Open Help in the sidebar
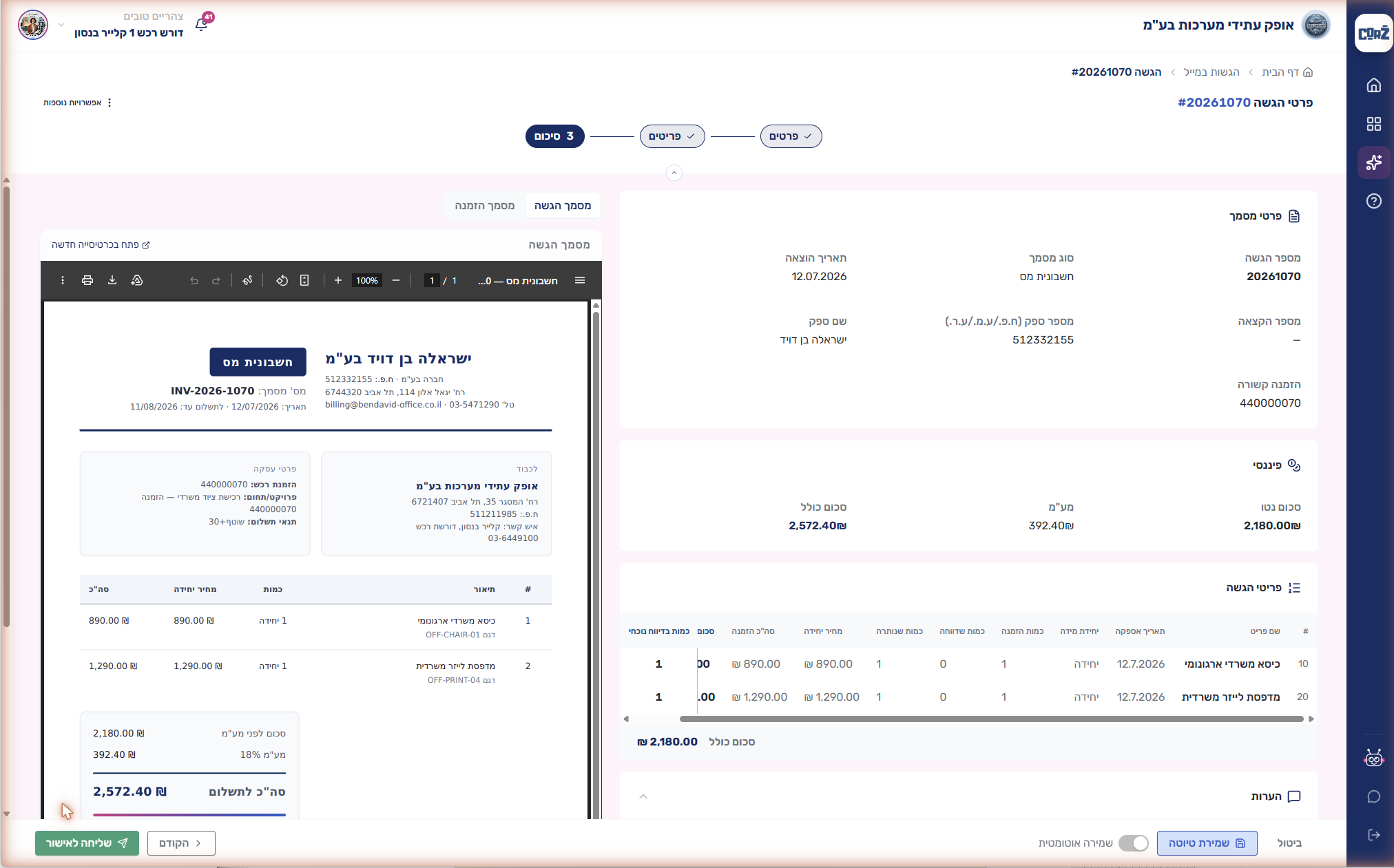The height and width of the screenshot is (868, 1394). coord(1374,201)
